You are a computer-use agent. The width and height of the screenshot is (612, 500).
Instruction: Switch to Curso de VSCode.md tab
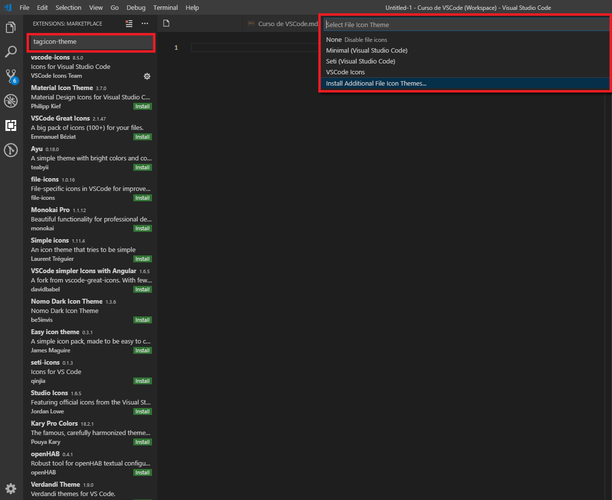283,24
